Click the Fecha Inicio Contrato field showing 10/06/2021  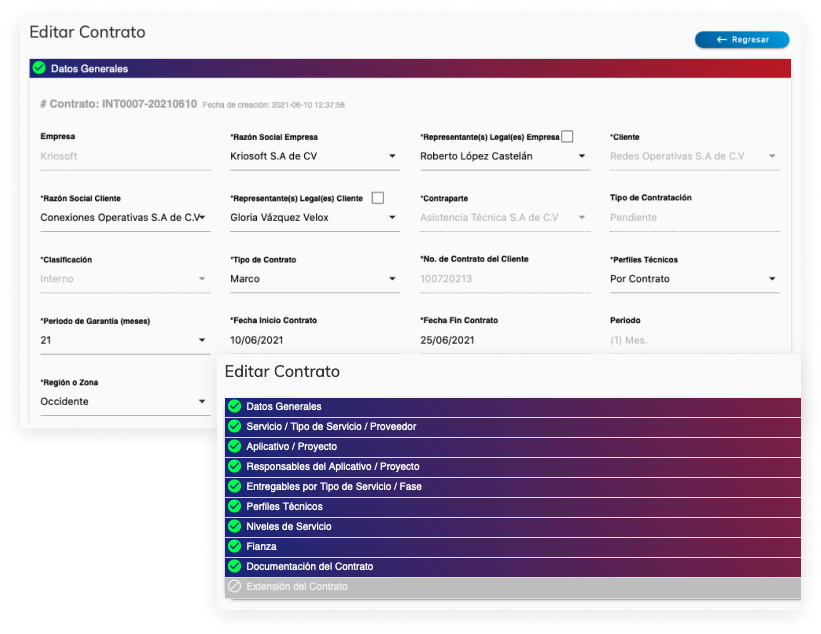[x=314, y=339]
